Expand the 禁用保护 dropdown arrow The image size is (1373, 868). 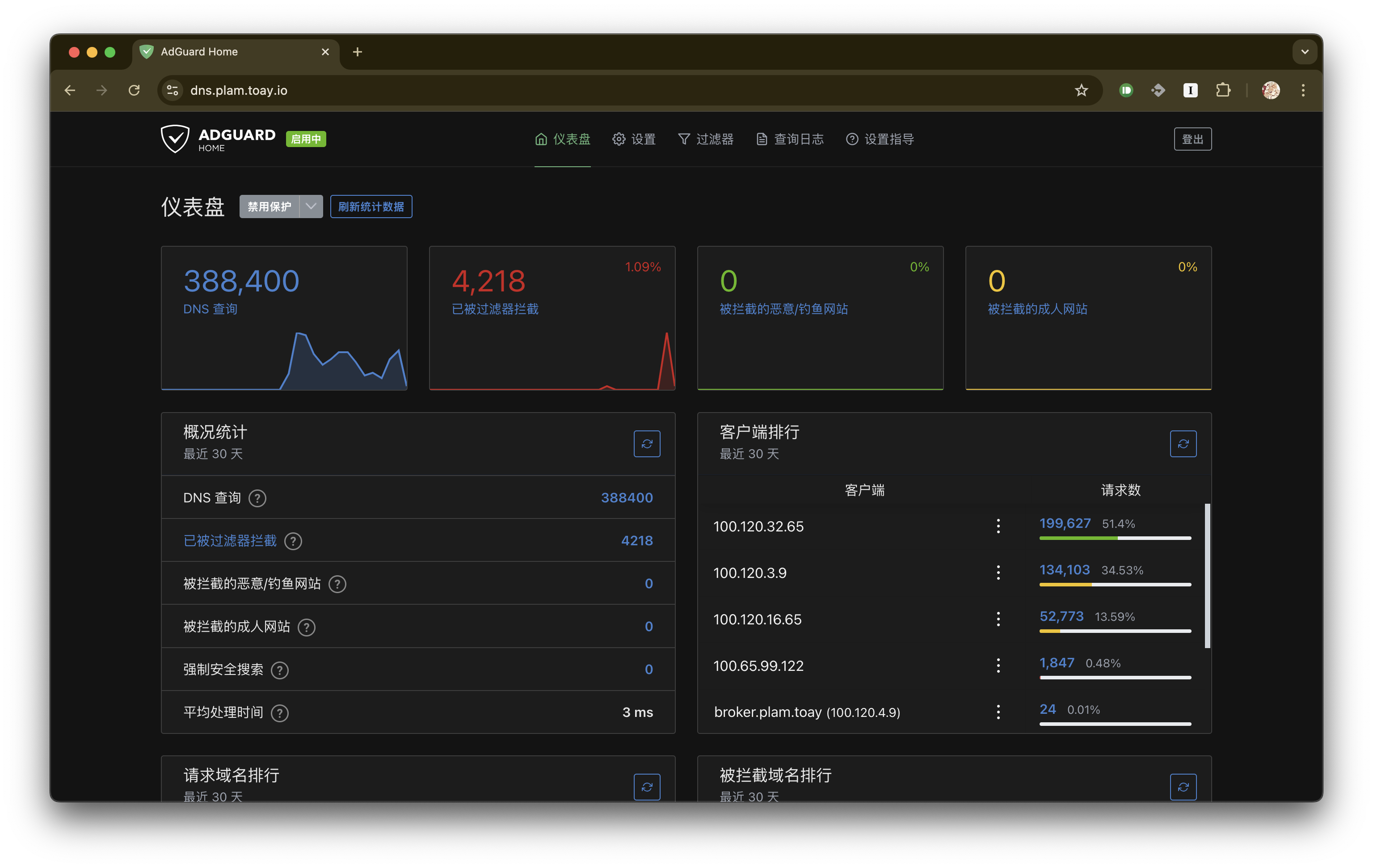tap(311, 206)
